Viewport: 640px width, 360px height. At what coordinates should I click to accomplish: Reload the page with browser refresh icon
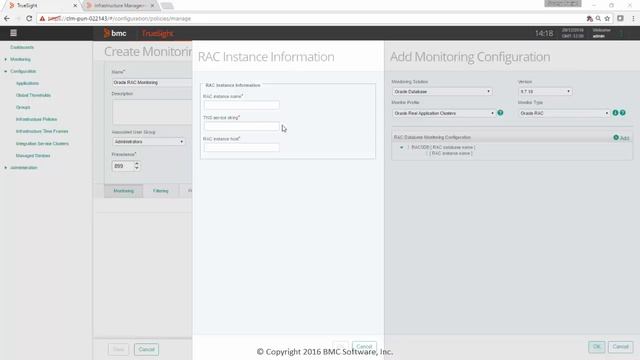click(x=29, y=18)
